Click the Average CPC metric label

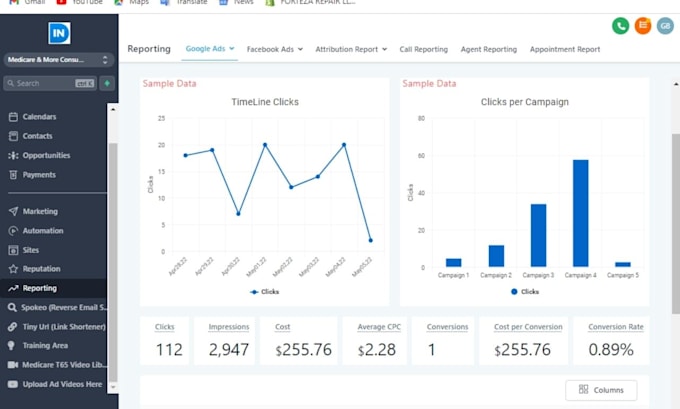pos(379,327)
